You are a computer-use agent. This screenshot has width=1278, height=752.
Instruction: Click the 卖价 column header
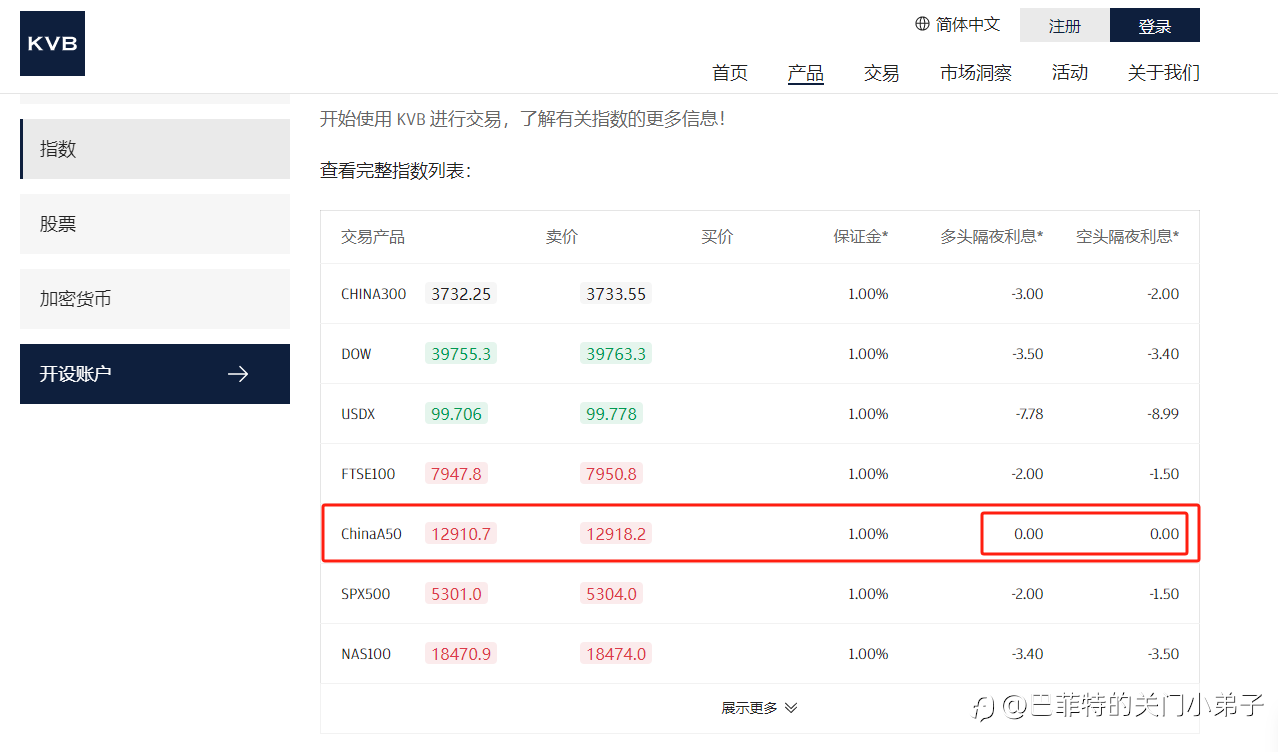click(x=562, y=237)
